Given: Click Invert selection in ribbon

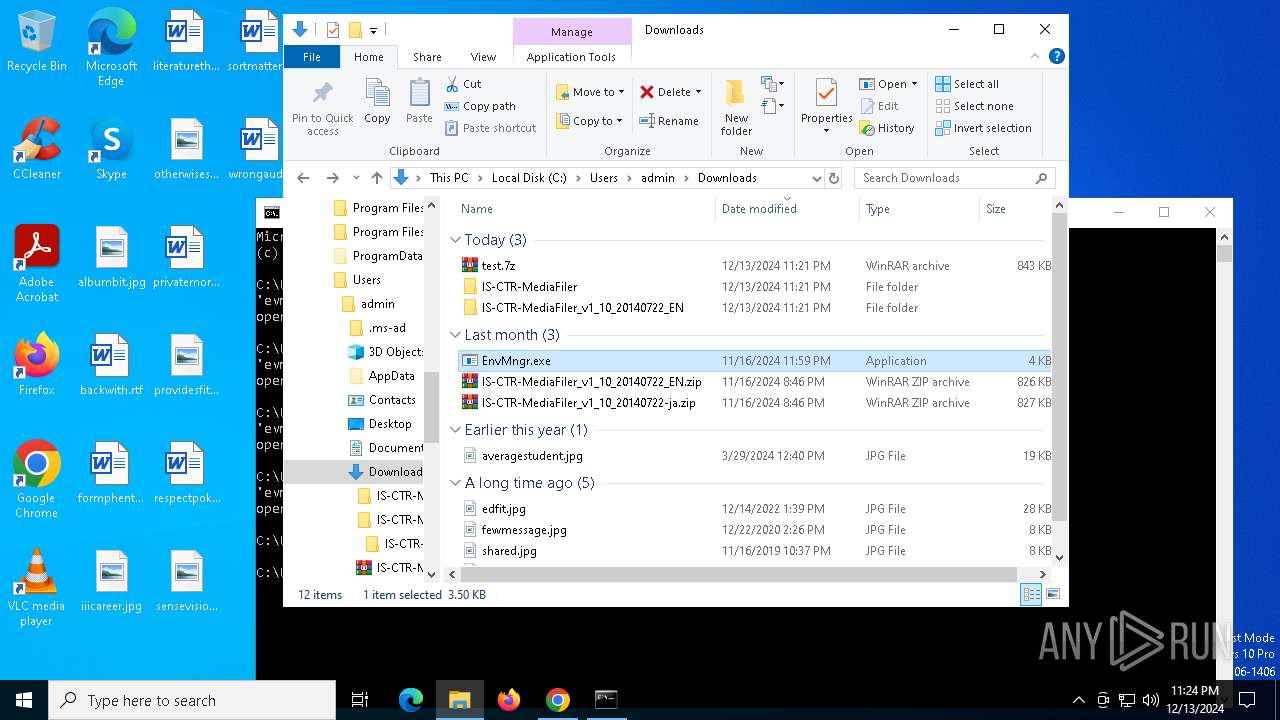Looking at the screenshot, I should (x=983, y=128).
